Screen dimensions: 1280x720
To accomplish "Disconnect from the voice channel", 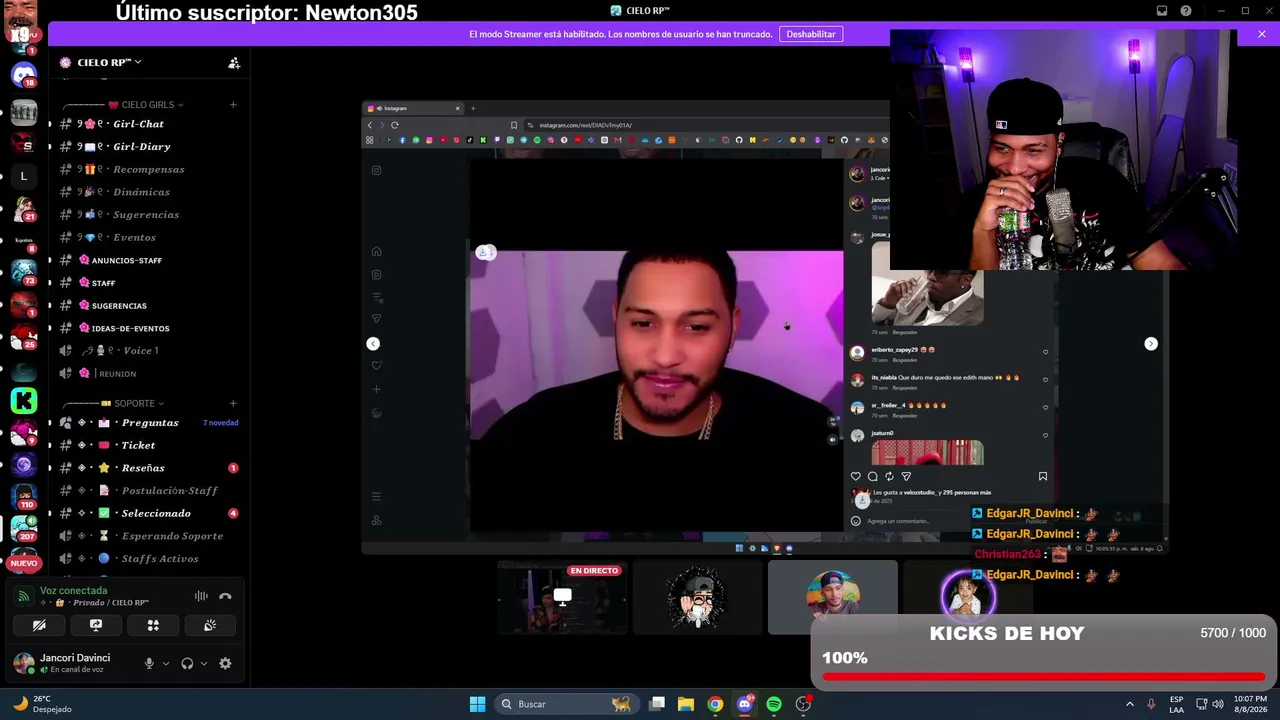I will pos(225,596).
